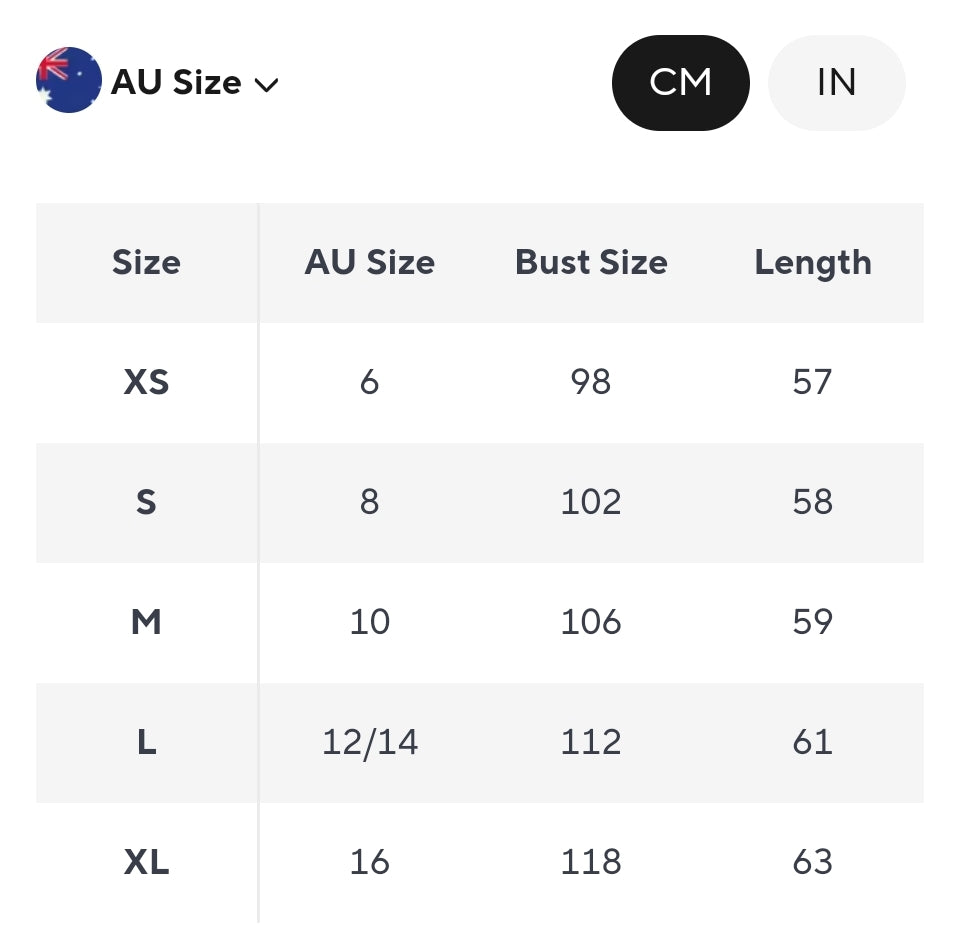The width and height of the screenshot is (959, 925).
Task: Click the Australian flag icon
Action: [68, 80]
